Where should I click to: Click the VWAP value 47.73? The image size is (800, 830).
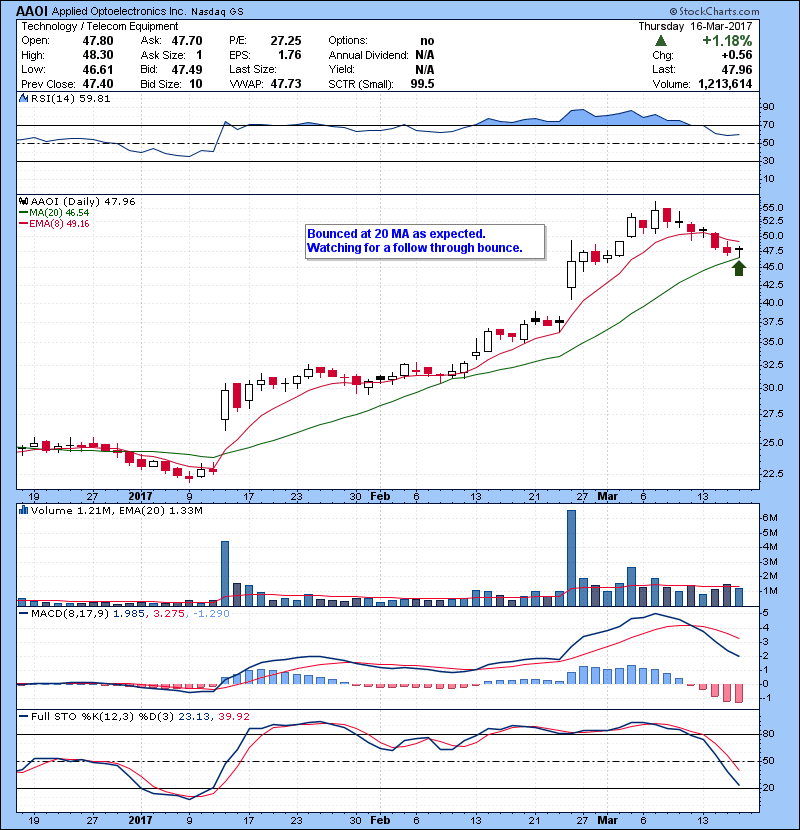tap(286, 84)
